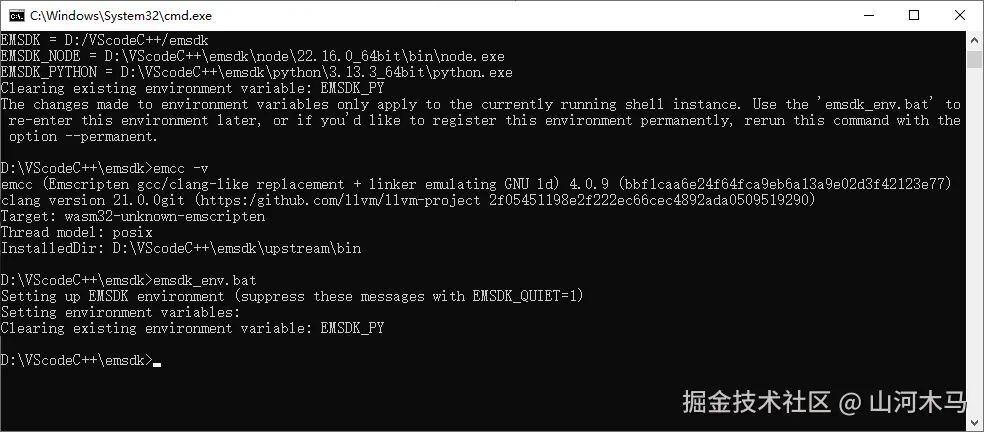Click the EMSDK_QUIET=1 text
Screen dimensions: 984x432
click(524, 296)
